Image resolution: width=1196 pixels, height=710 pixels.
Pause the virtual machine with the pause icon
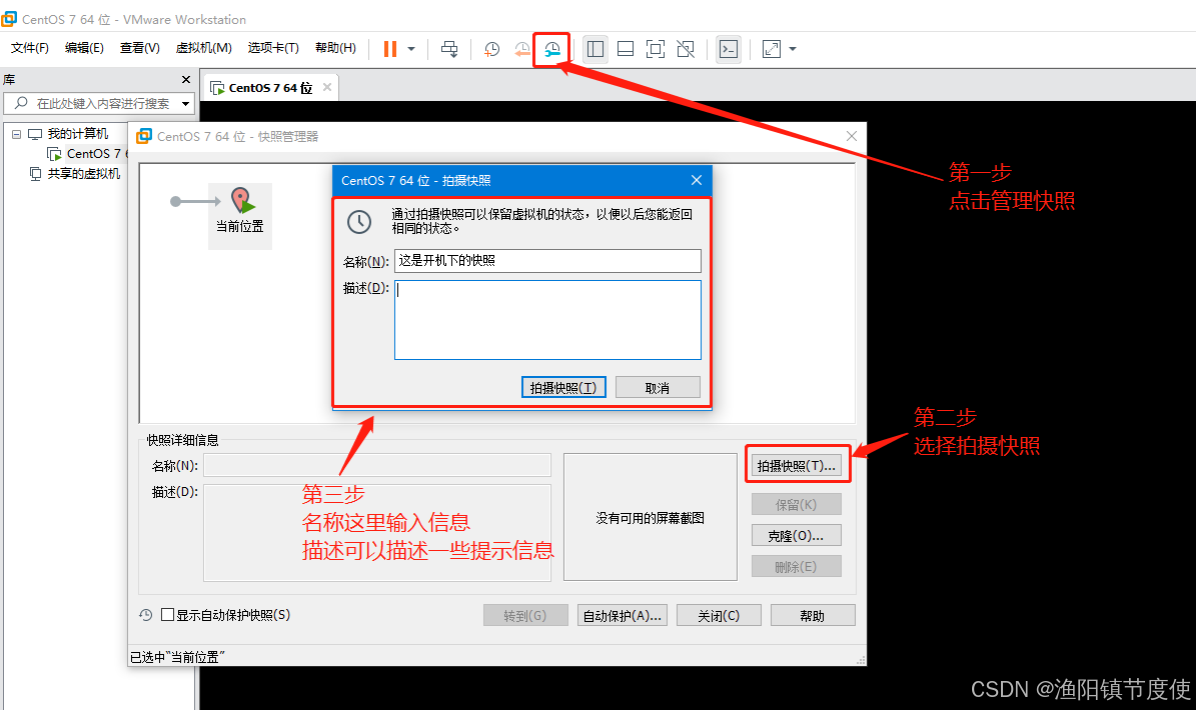click(390, 49)
